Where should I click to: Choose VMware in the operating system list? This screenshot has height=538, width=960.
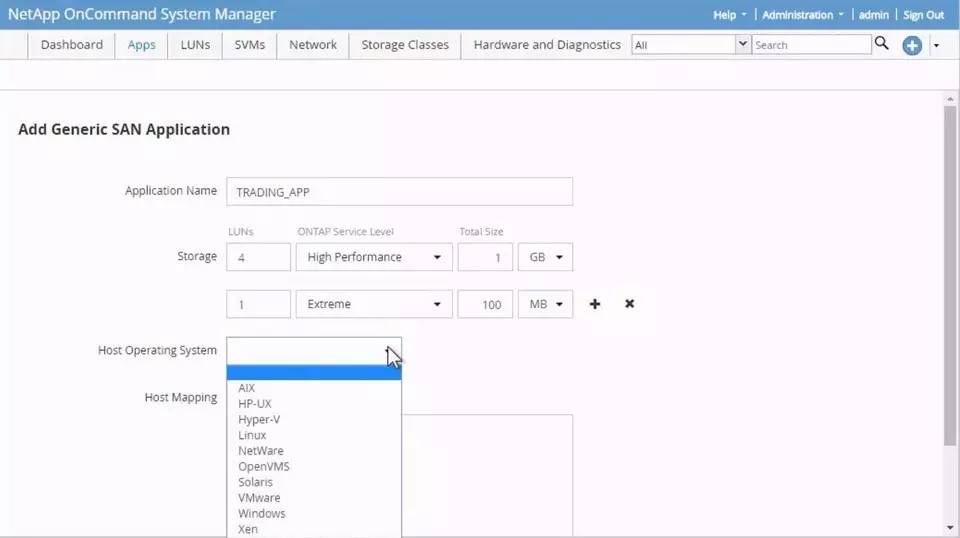point(259,497)
